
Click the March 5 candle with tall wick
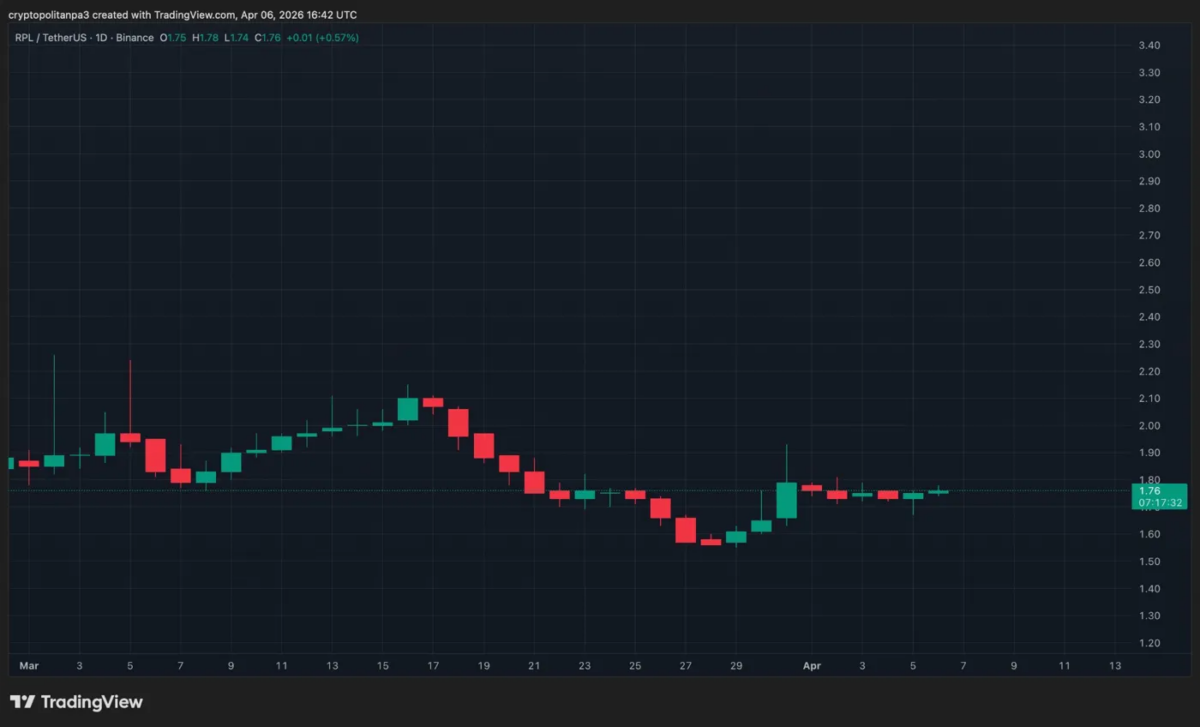[130, 437]
